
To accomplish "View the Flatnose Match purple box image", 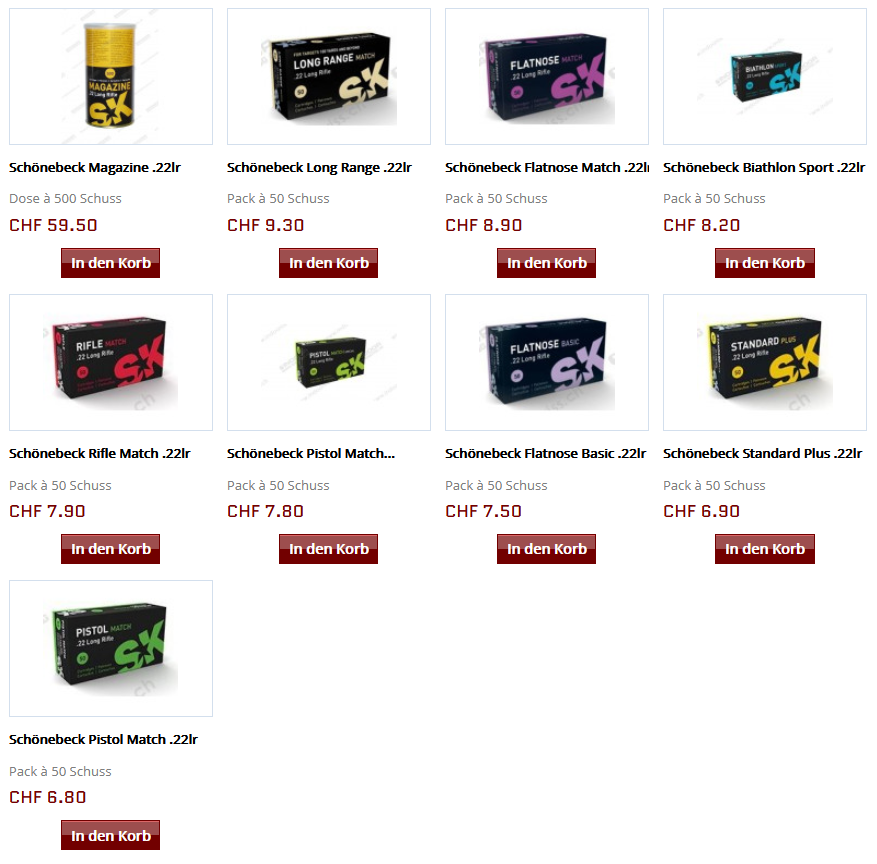I will tap(547, 77).
